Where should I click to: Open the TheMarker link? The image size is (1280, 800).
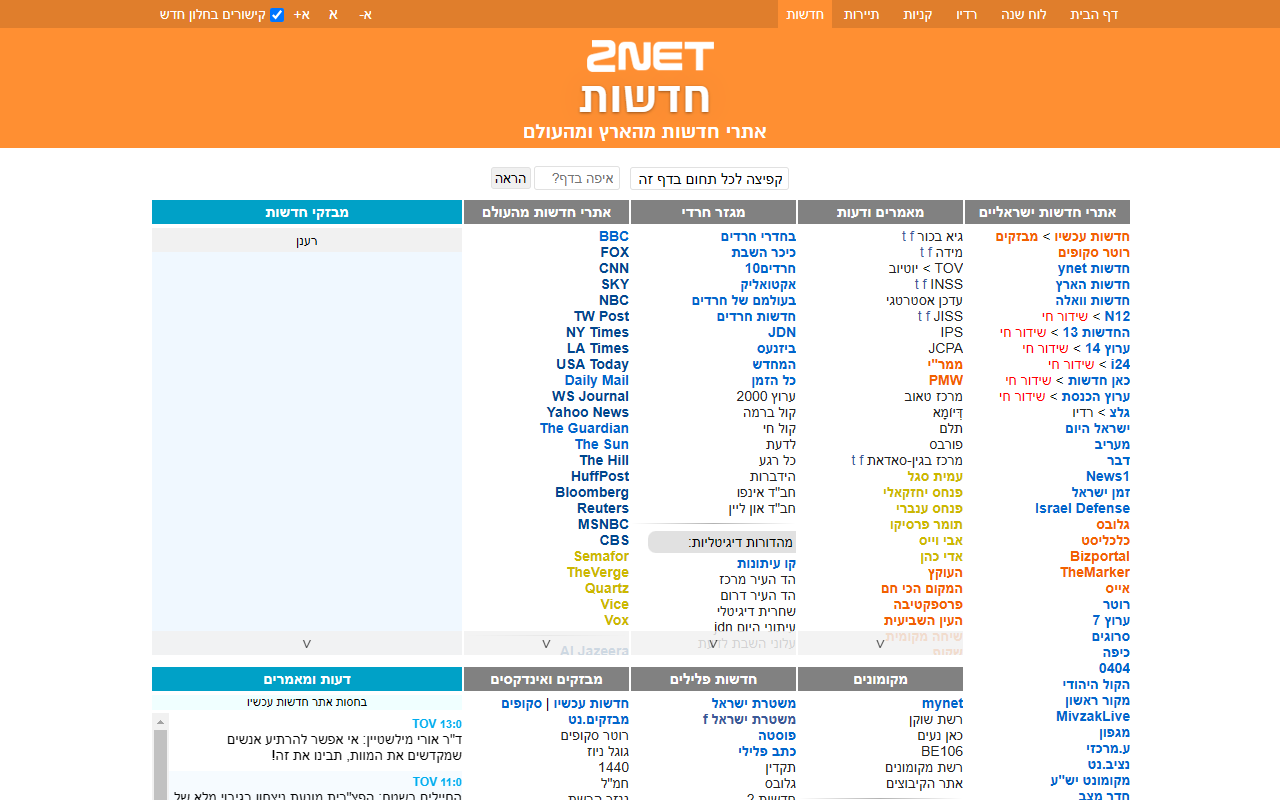[1095, 573]
